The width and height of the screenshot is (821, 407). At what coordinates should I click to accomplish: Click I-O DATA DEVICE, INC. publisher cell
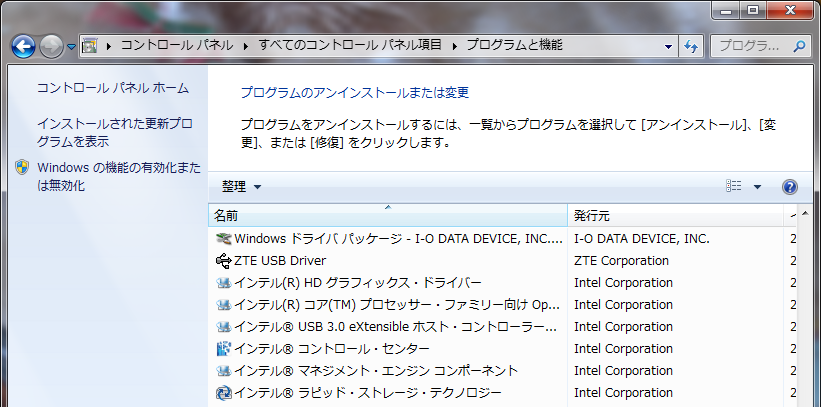point(642,239)
